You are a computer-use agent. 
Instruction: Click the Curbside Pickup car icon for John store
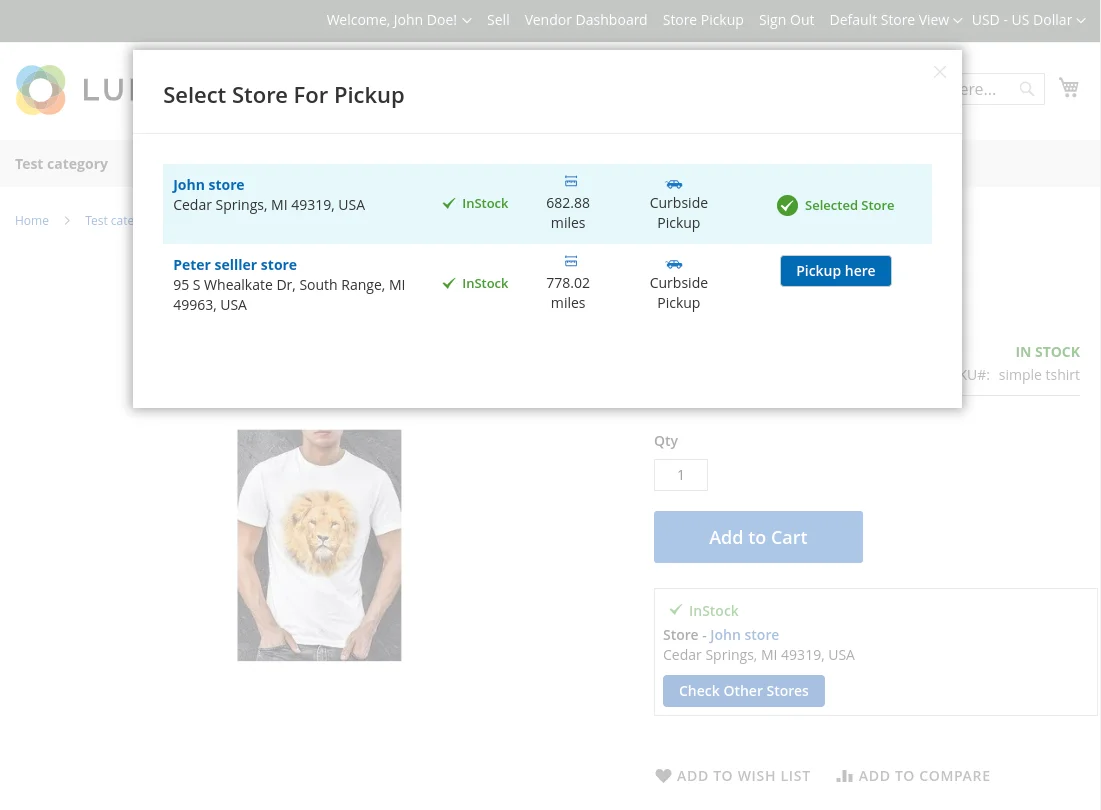tap(673, 183)
